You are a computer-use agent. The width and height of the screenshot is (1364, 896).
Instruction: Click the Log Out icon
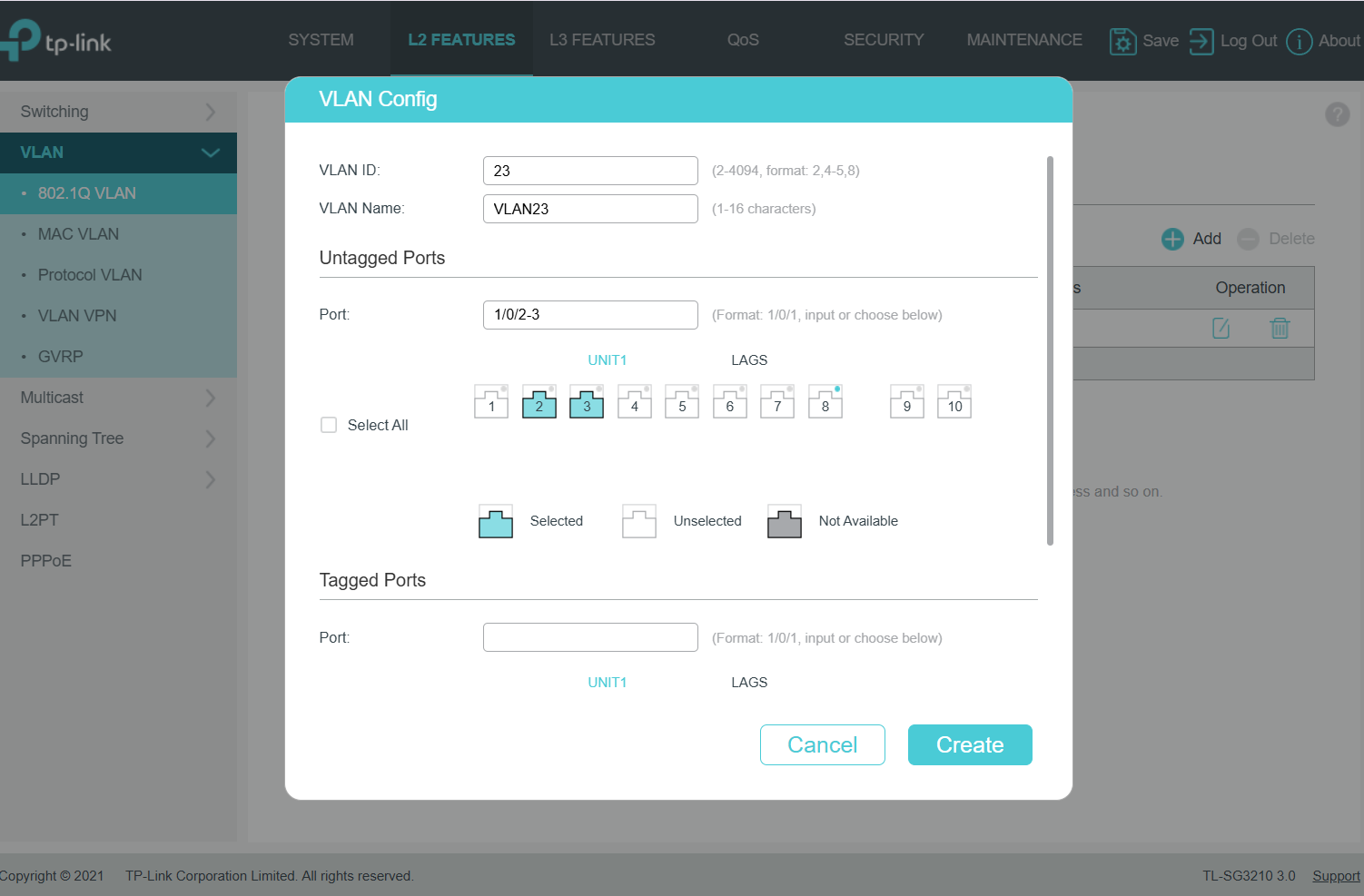[1201, 41]
